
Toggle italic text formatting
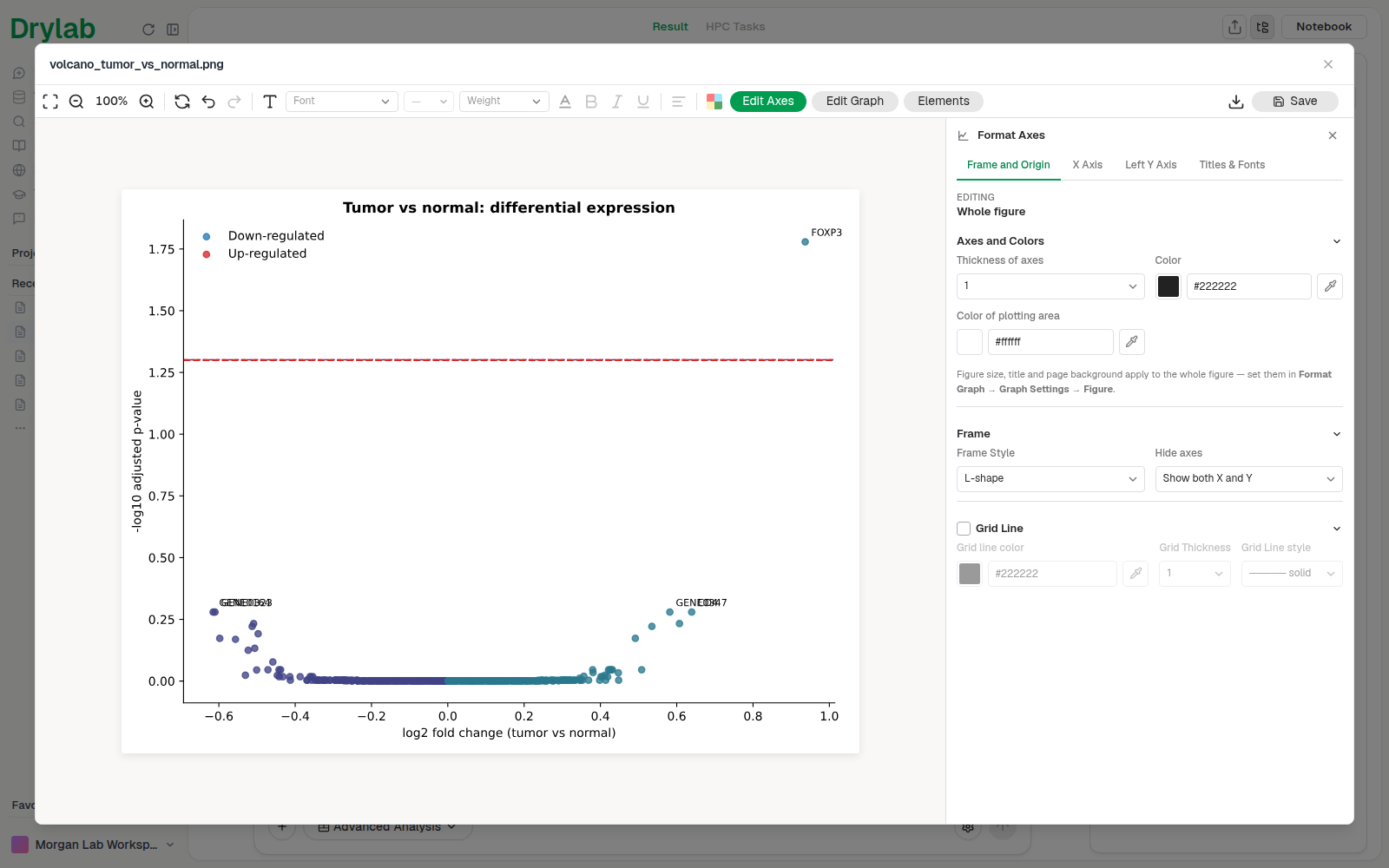click(617, 102)
